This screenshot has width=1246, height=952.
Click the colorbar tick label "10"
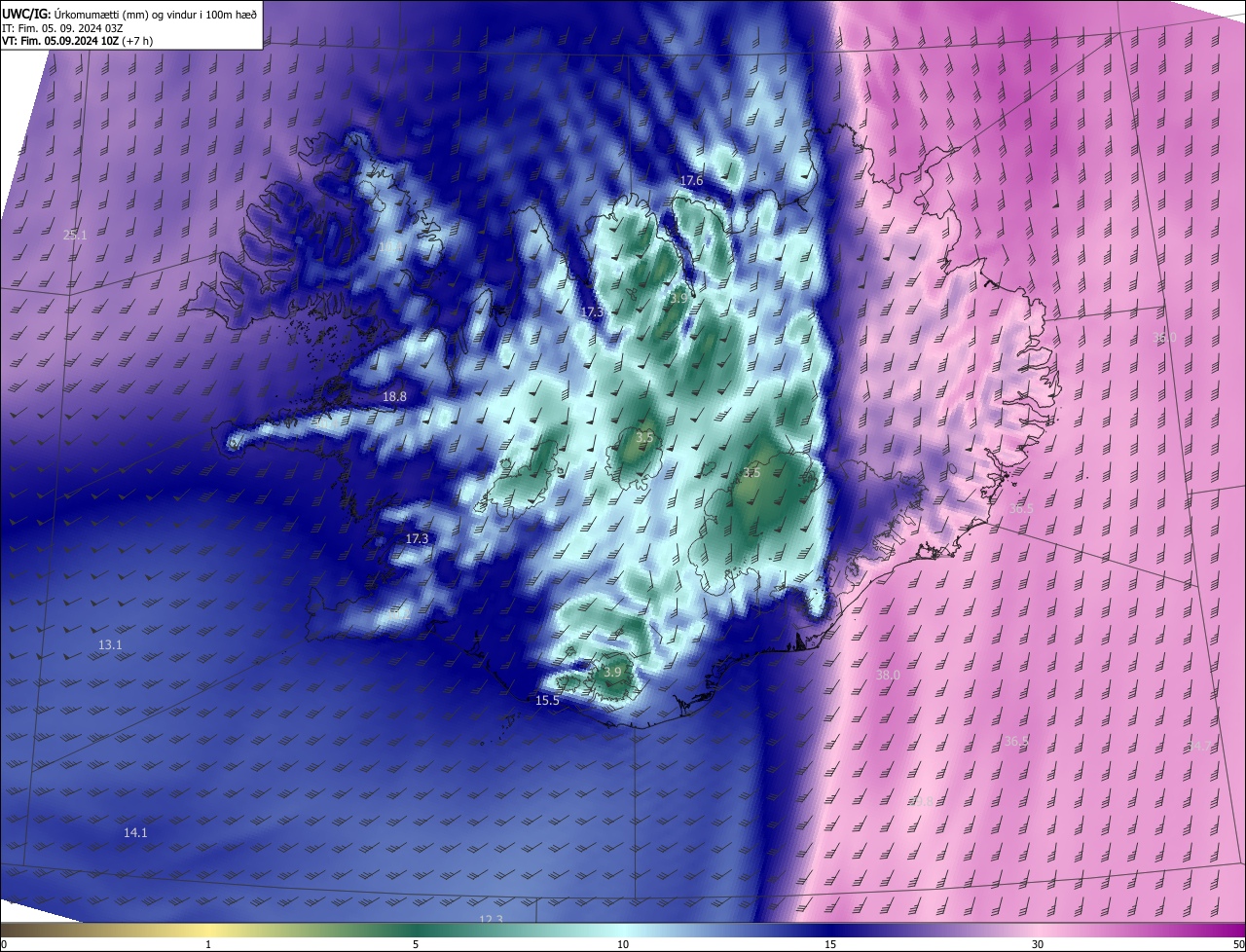click(x=623, y=945)
